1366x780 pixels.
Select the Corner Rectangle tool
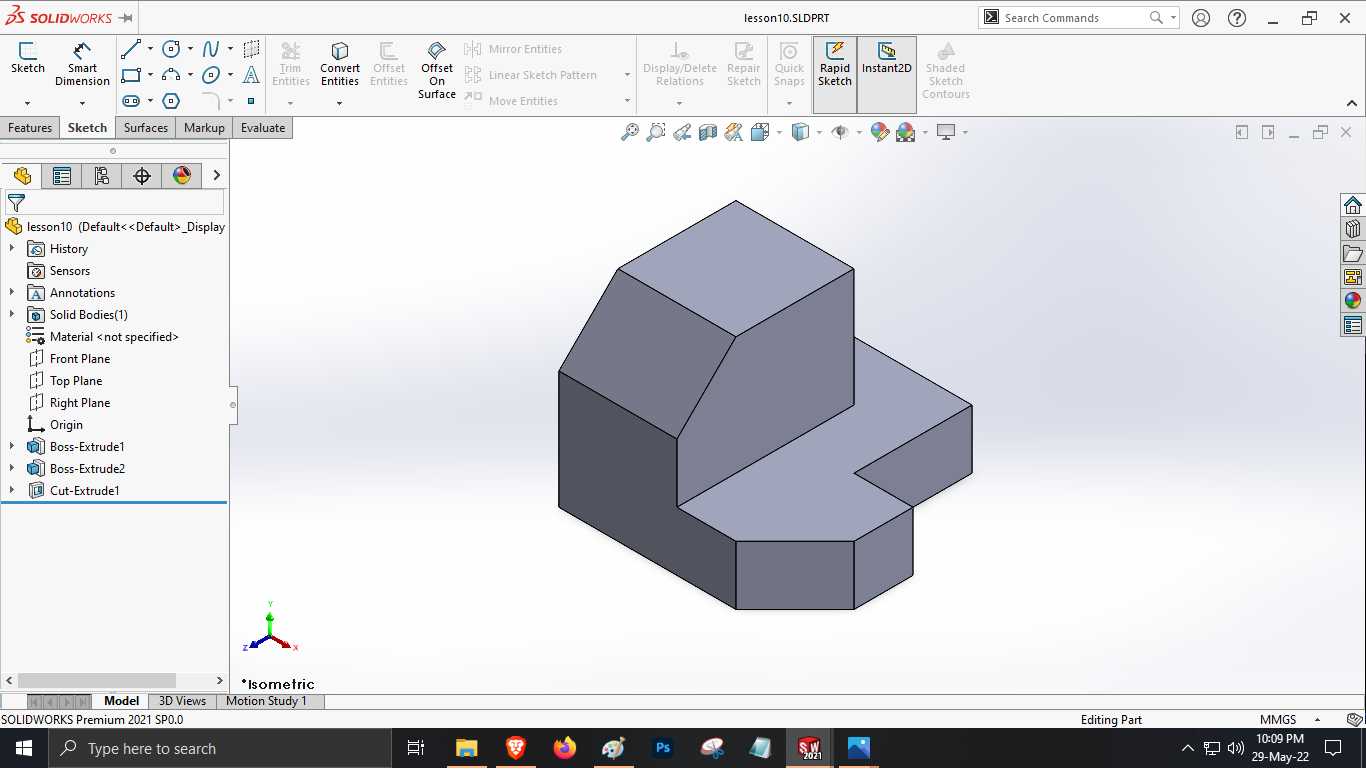[x=130, y=75]
